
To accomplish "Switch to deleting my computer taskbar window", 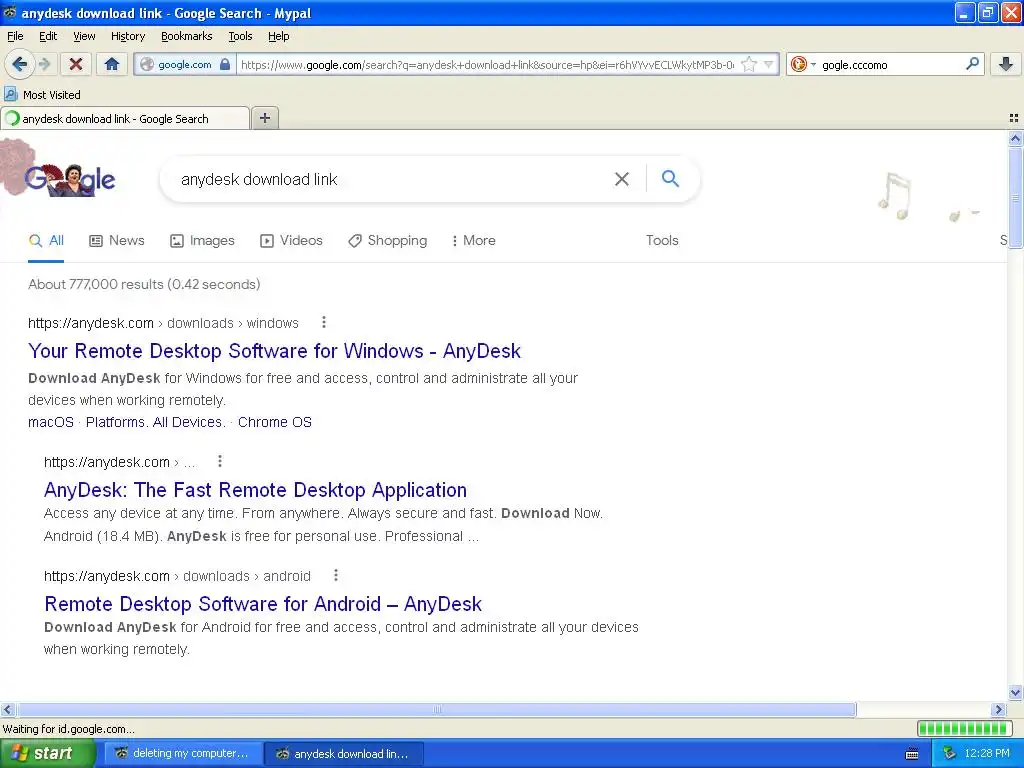I will click(x=182, y=754).
